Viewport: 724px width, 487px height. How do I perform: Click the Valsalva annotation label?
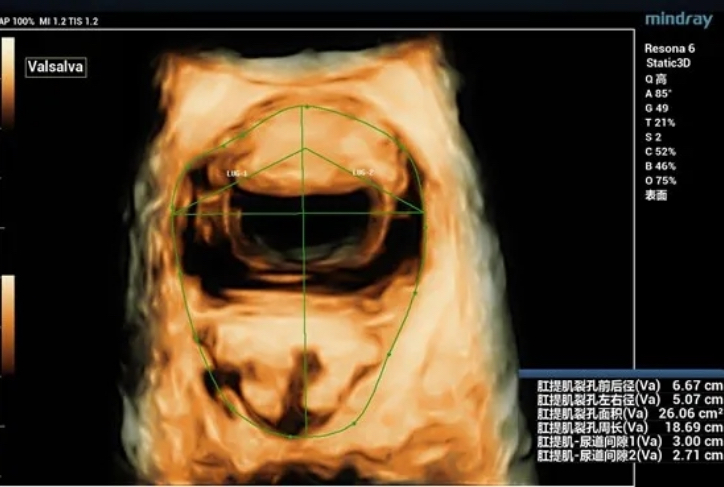[57, 67]
